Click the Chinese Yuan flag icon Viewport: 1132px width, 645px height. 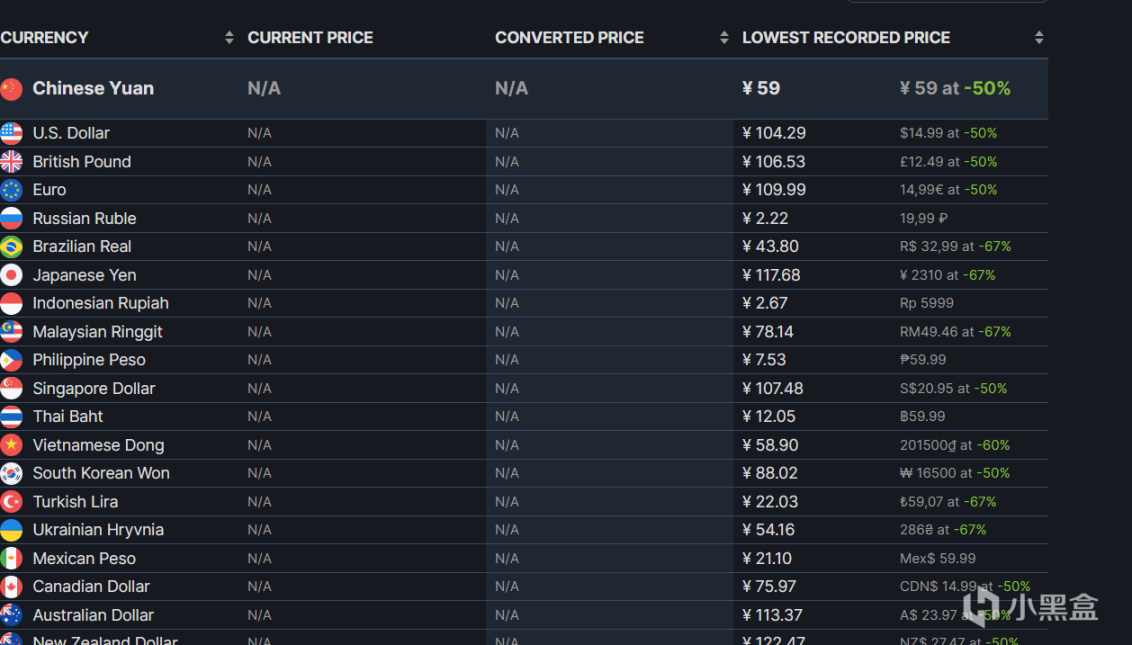click(11, 89)
